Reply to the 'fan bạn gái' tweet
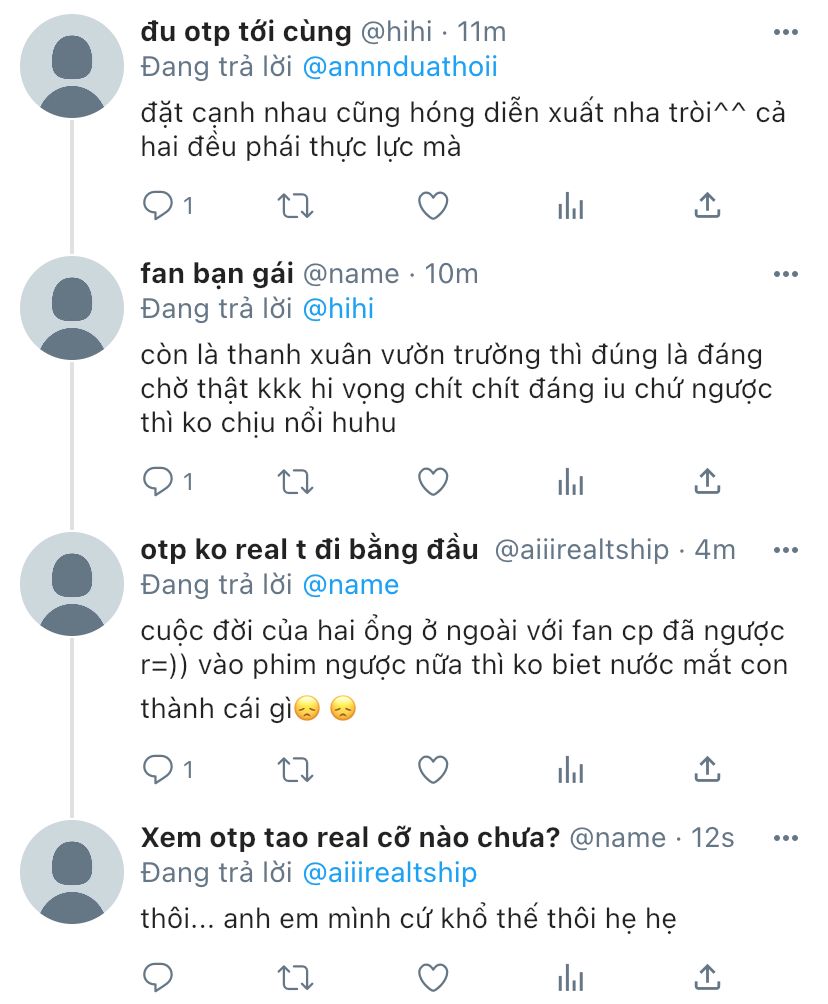This screenshot has height=1004, width=828. tap(167, 482)
